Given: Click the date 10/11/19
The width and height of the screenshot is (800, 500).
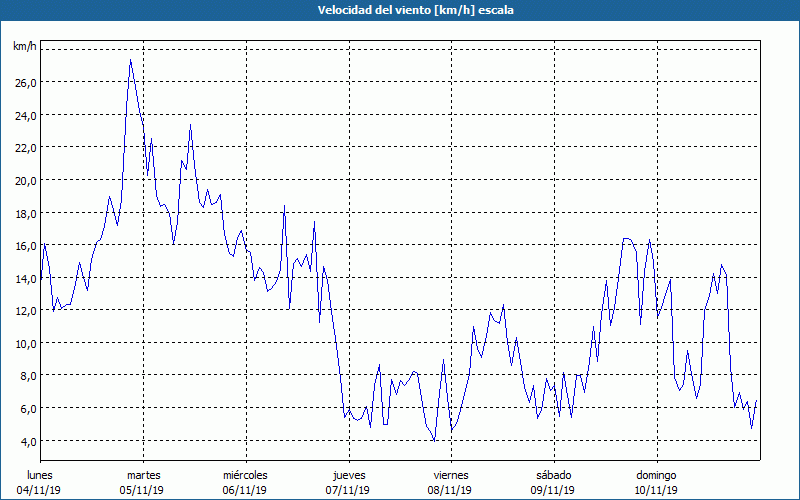Looking at the screenshot, I should click(x=656, y=490).
